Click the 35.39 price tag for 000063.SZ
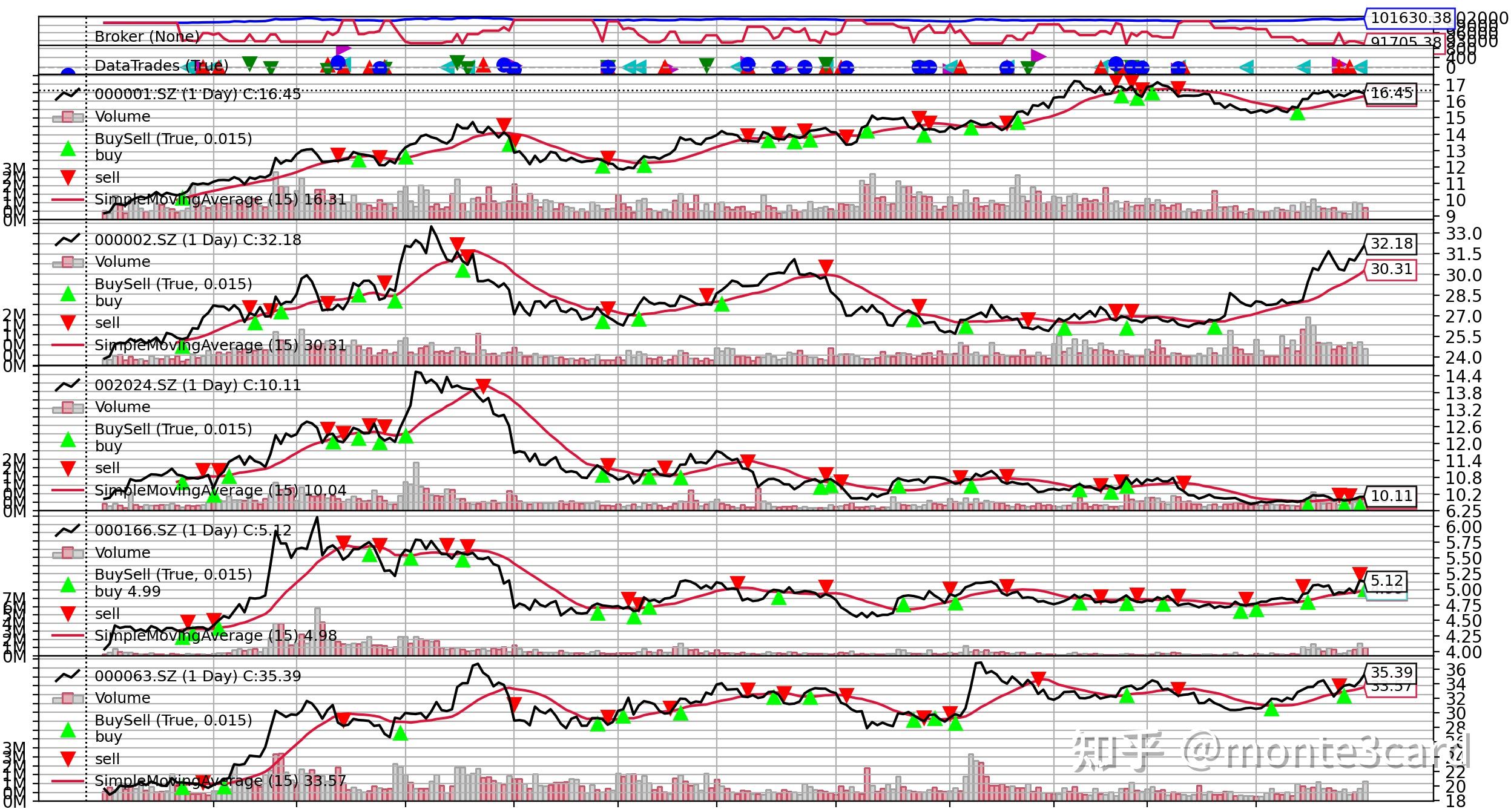 (x=1391, y=673)
